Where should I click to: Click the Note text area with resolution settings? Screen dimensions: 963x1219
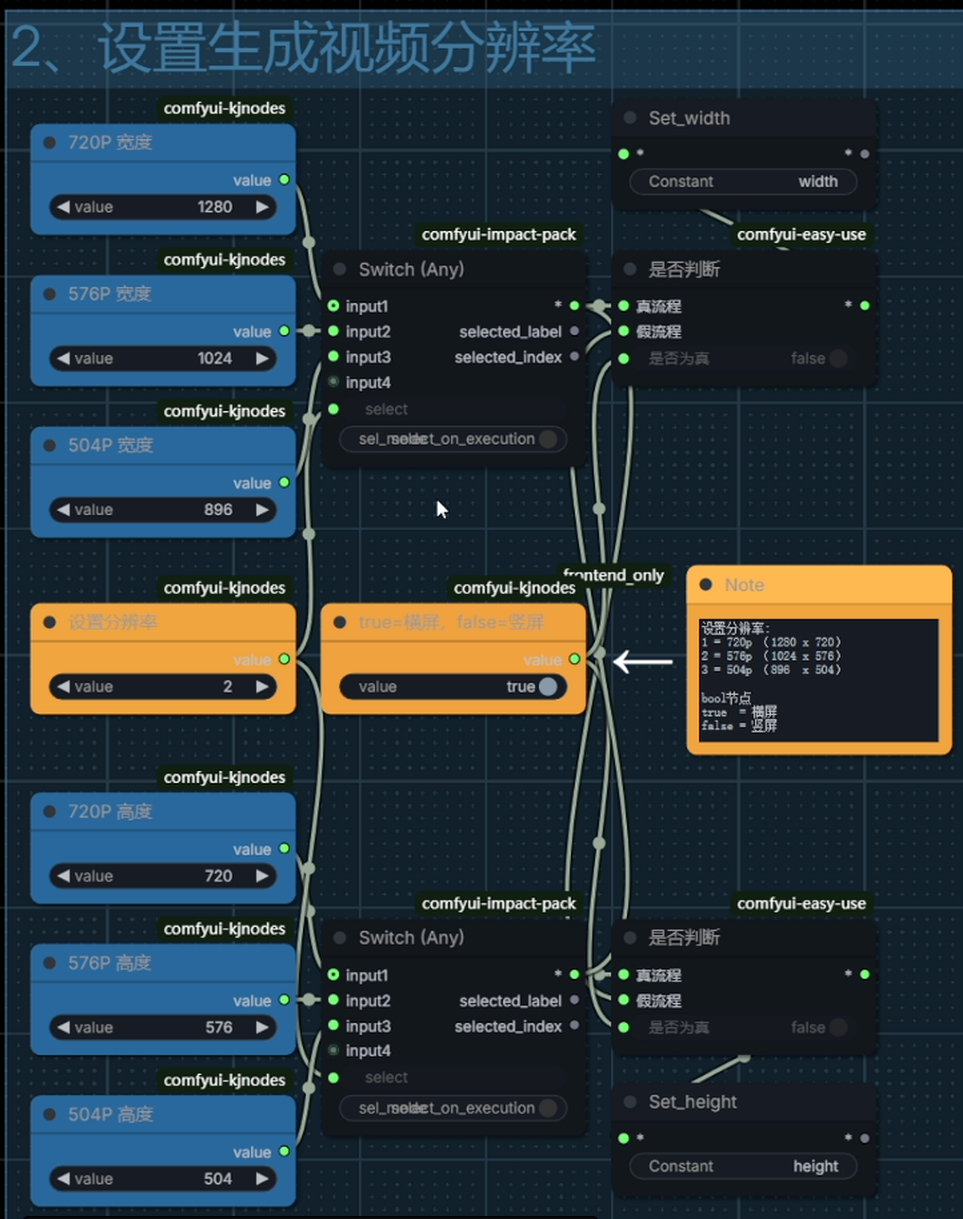818,680
